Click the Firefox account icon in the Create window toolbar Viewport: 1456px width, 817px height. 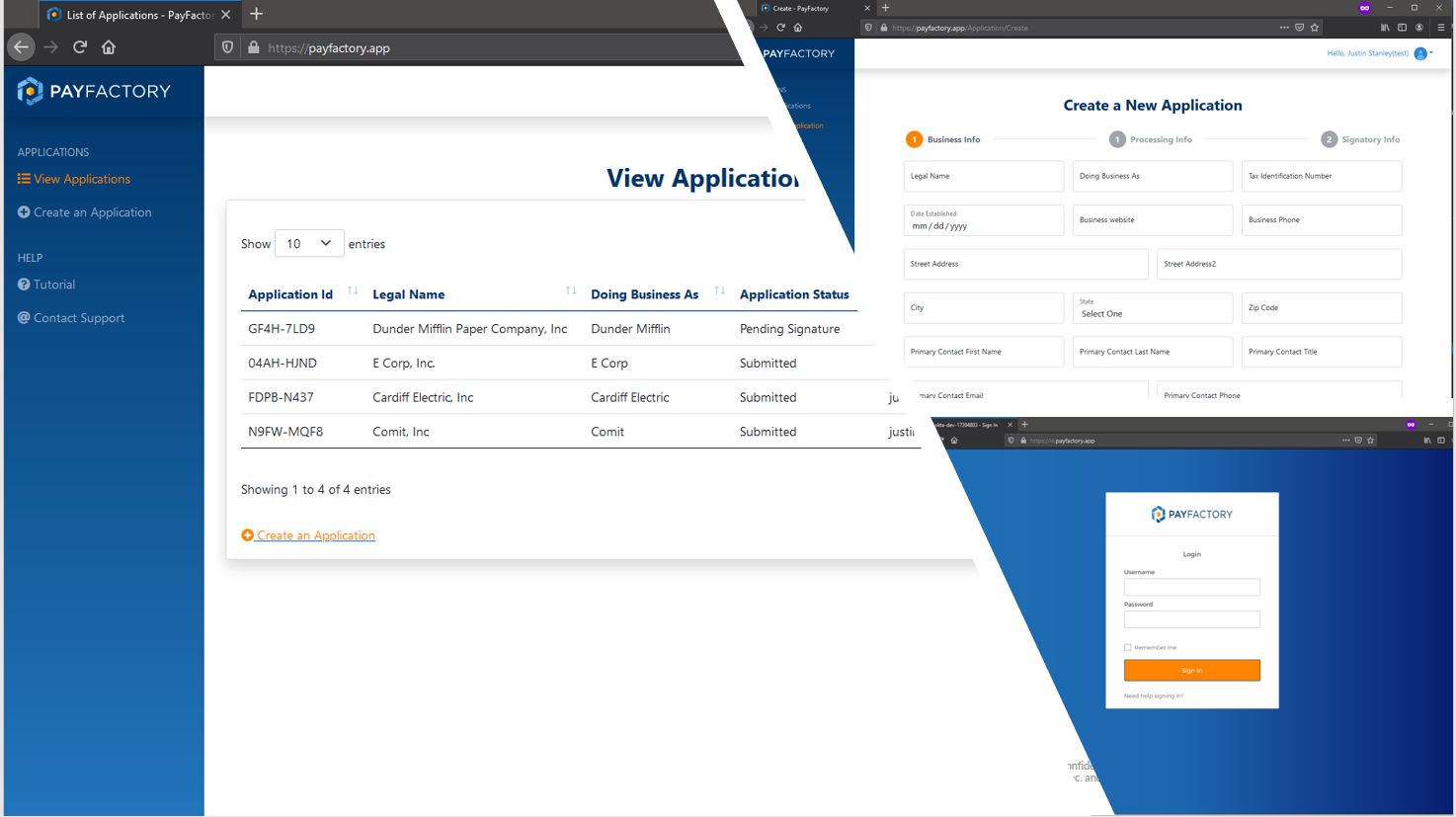[1419, 28]
